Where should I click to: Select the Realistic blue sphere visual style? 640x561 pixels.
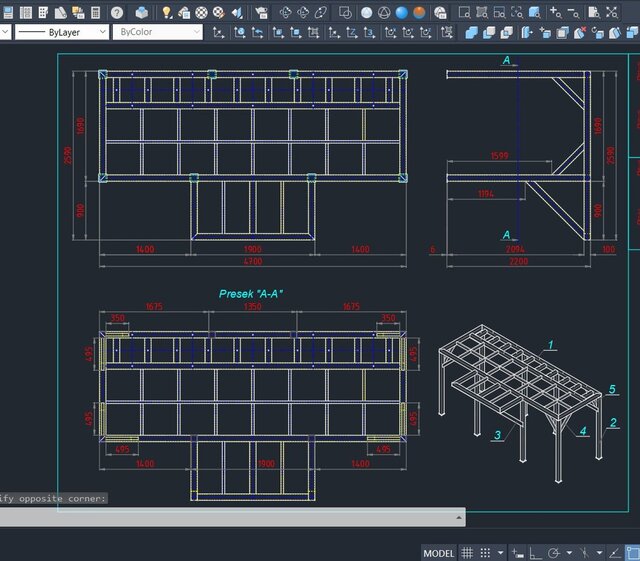[401, 13]
